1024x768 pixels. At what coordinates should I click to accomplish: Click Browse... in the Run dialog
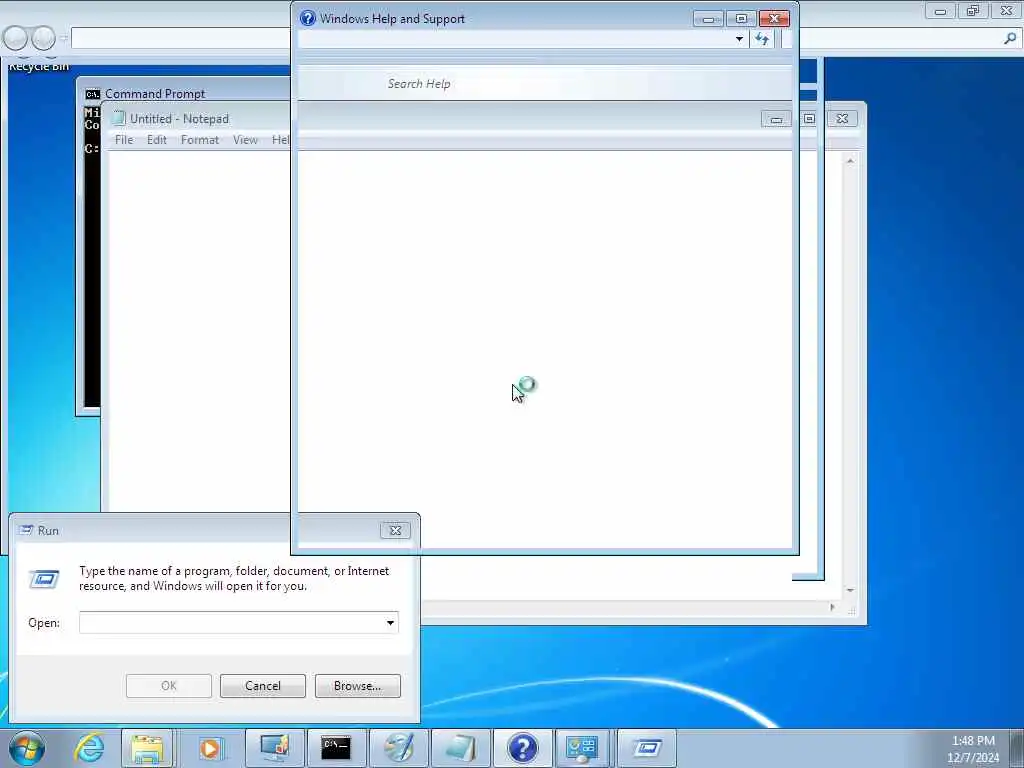click(x=357, y=686)
